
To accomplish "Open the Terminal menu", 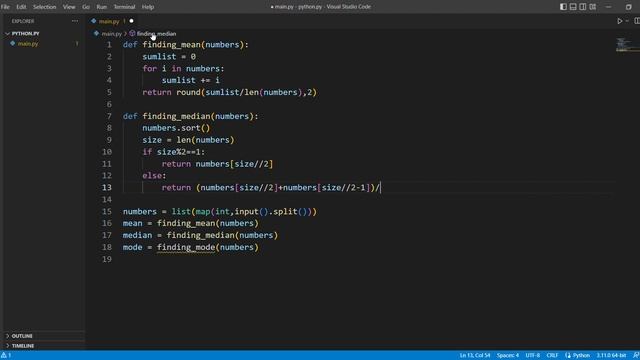I will [x=124, y=7].
